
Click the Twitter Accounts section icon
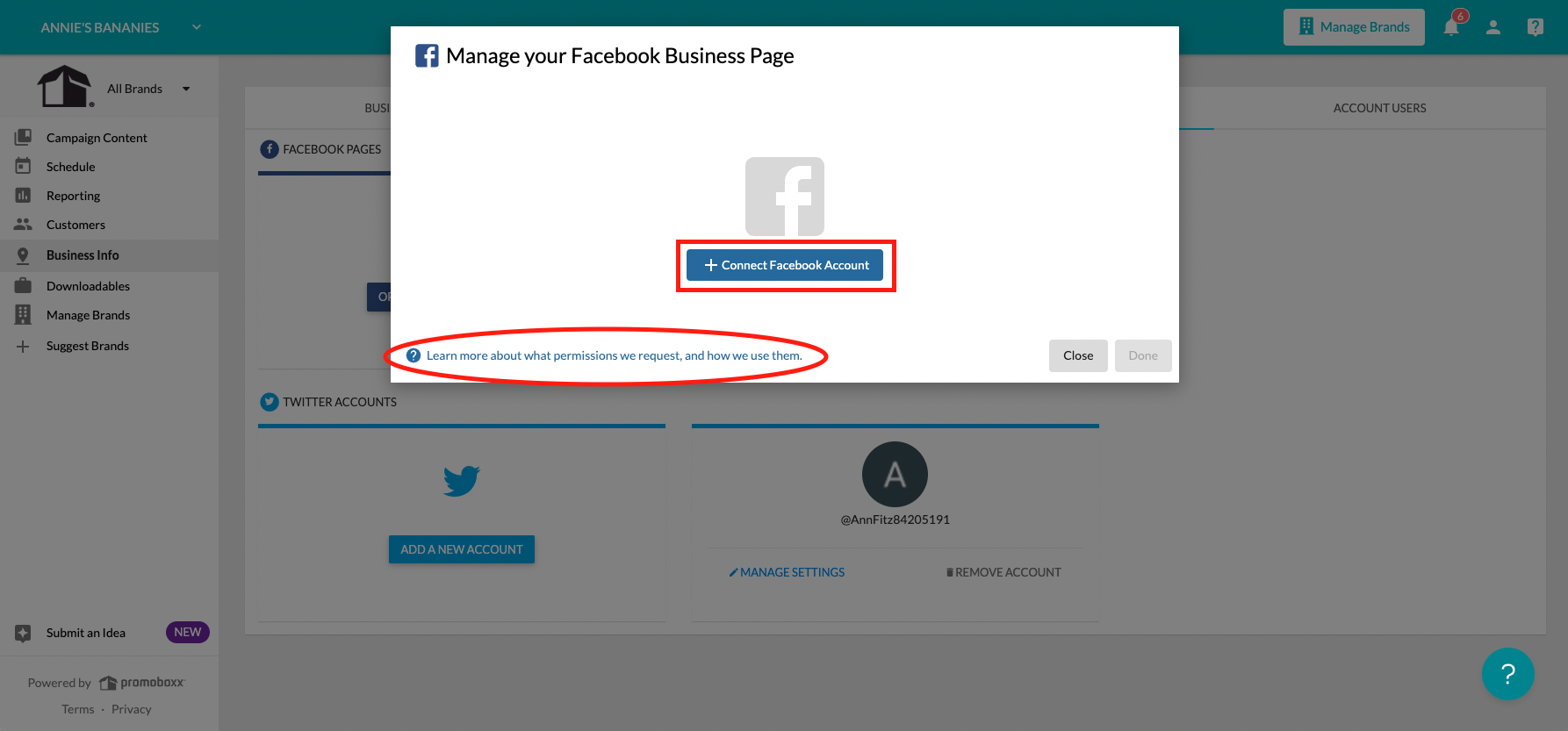click(x=270, y=402)
